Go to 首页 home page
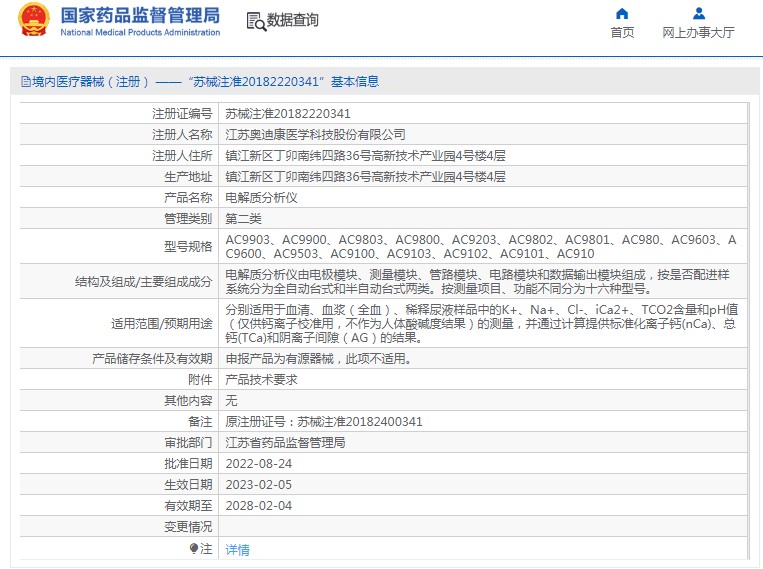The image size is (763, 569). point(622,33)
